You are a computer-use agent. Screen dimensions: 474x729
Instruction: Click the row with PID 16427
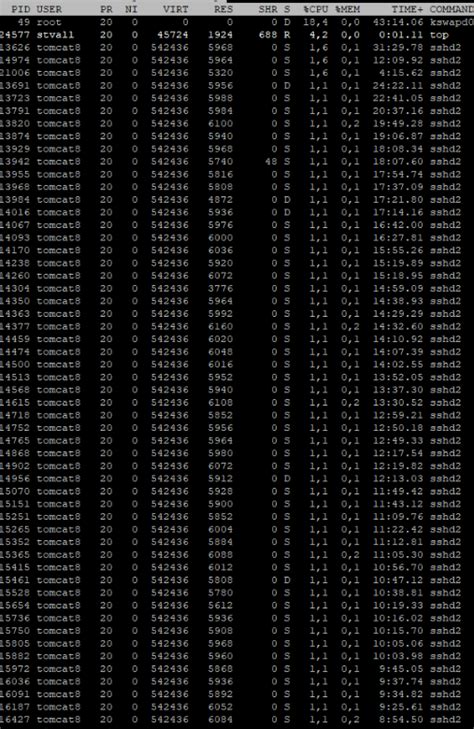coord(237,720)
